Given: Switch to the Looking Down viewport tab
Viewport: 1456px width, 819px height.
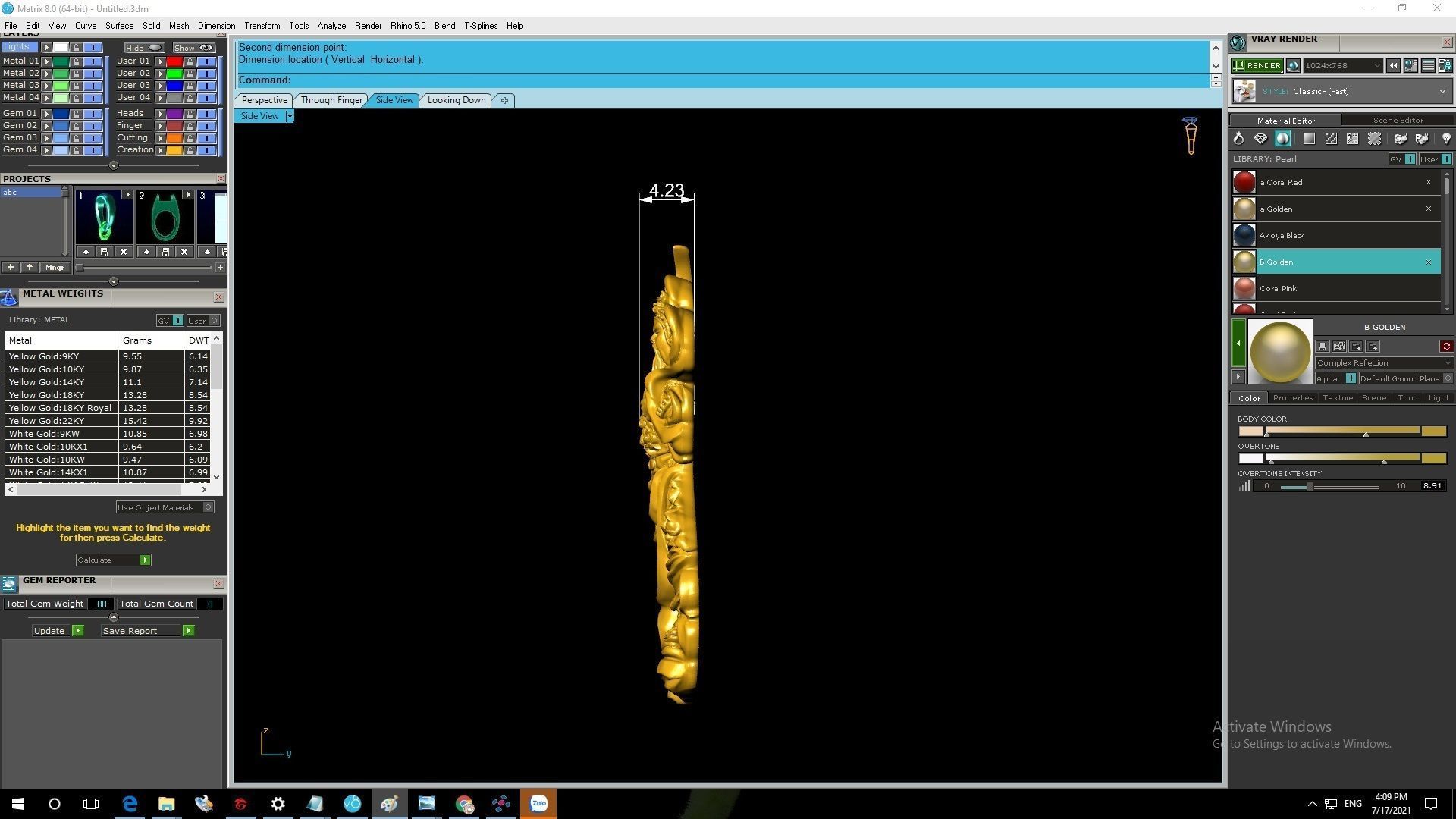Looking at the screenshot, I should (456, 100).
